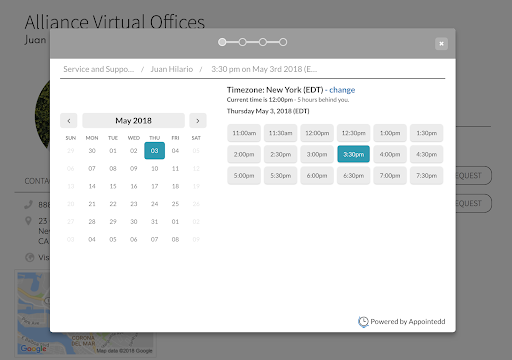Click the fourth progress step circle

point(283,42)
